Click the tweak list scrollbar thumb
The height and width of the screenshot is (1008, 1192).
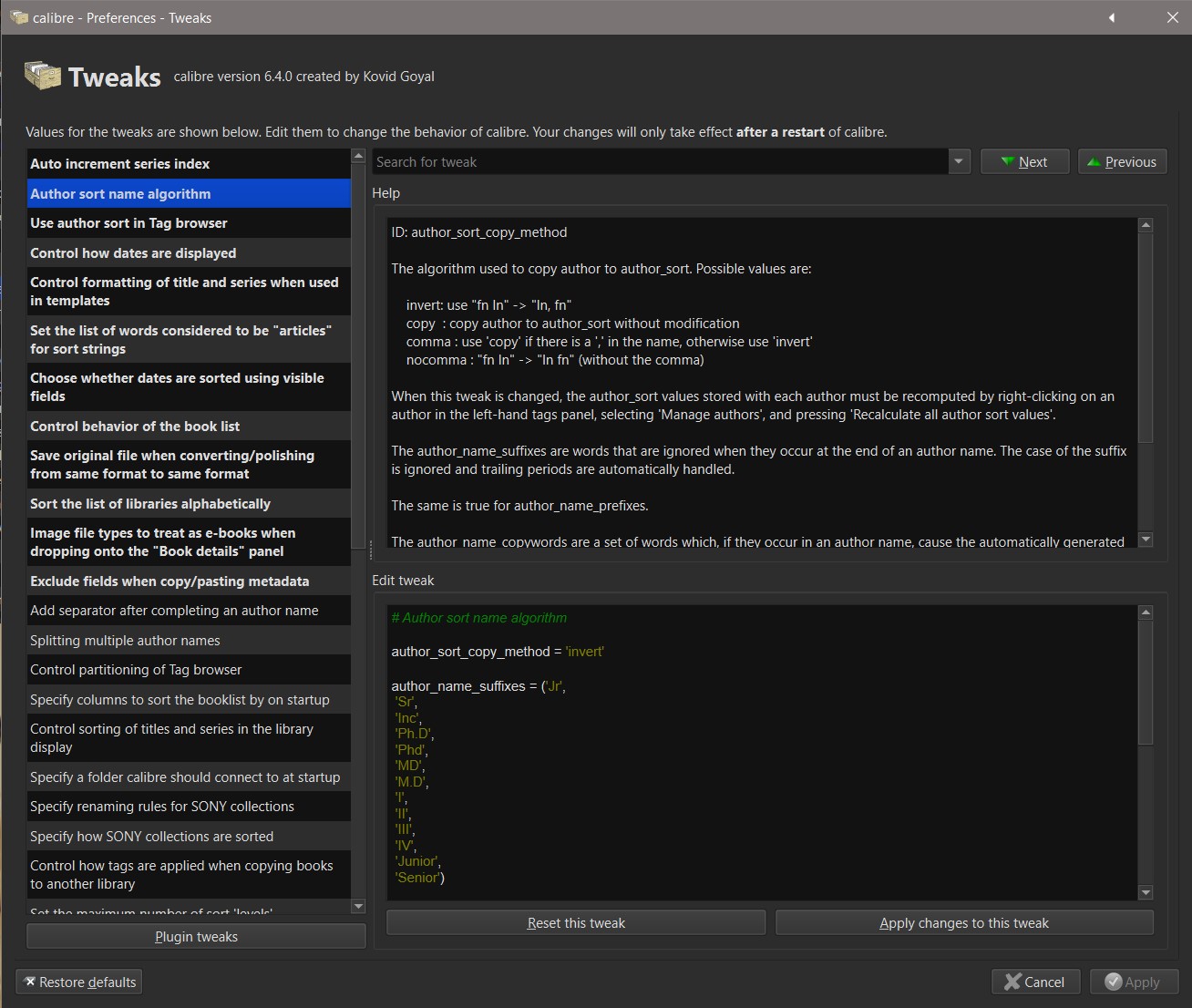coord(358,355)
